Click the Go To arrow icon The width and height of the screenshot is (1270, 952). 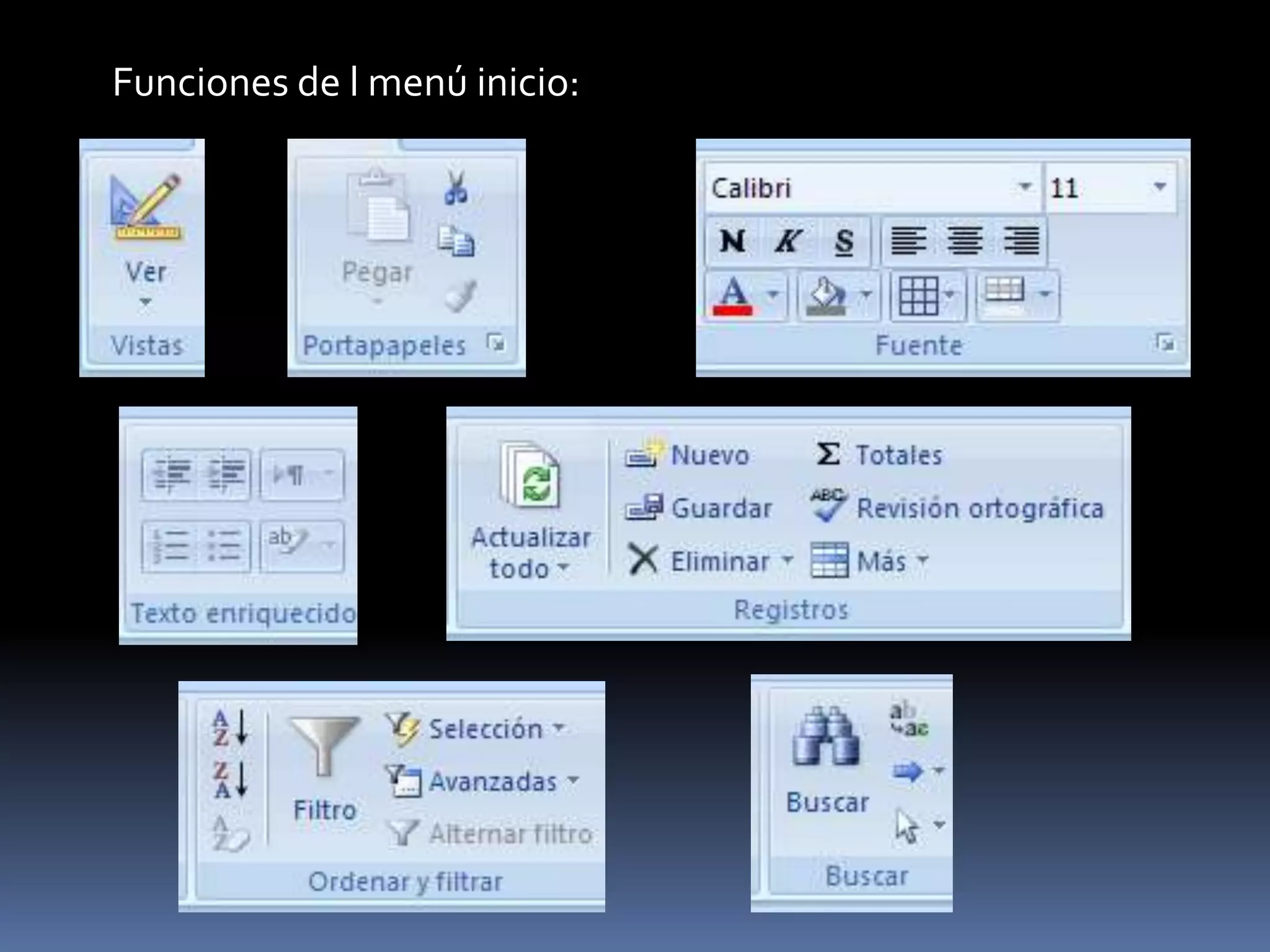coord(908,772)
